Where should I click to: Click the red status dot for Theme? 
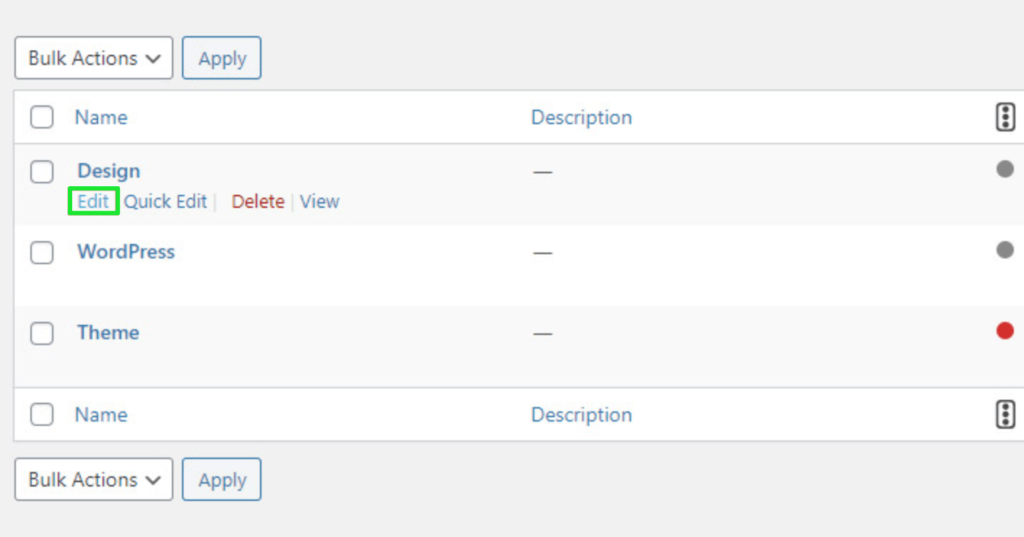point(1005,331)
